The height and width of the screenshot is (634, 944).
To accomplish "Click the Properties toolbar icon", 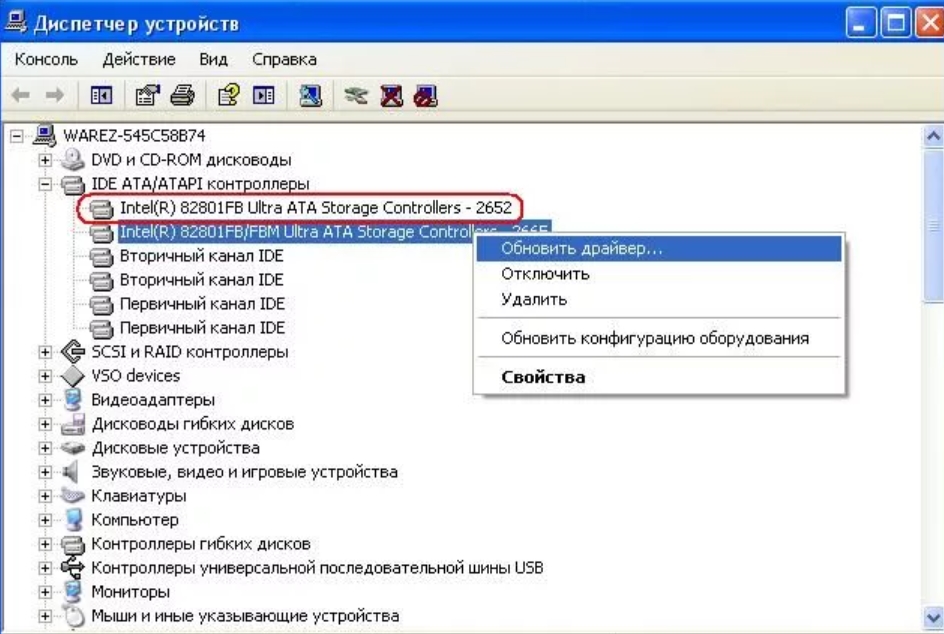I will pos(147,96).
